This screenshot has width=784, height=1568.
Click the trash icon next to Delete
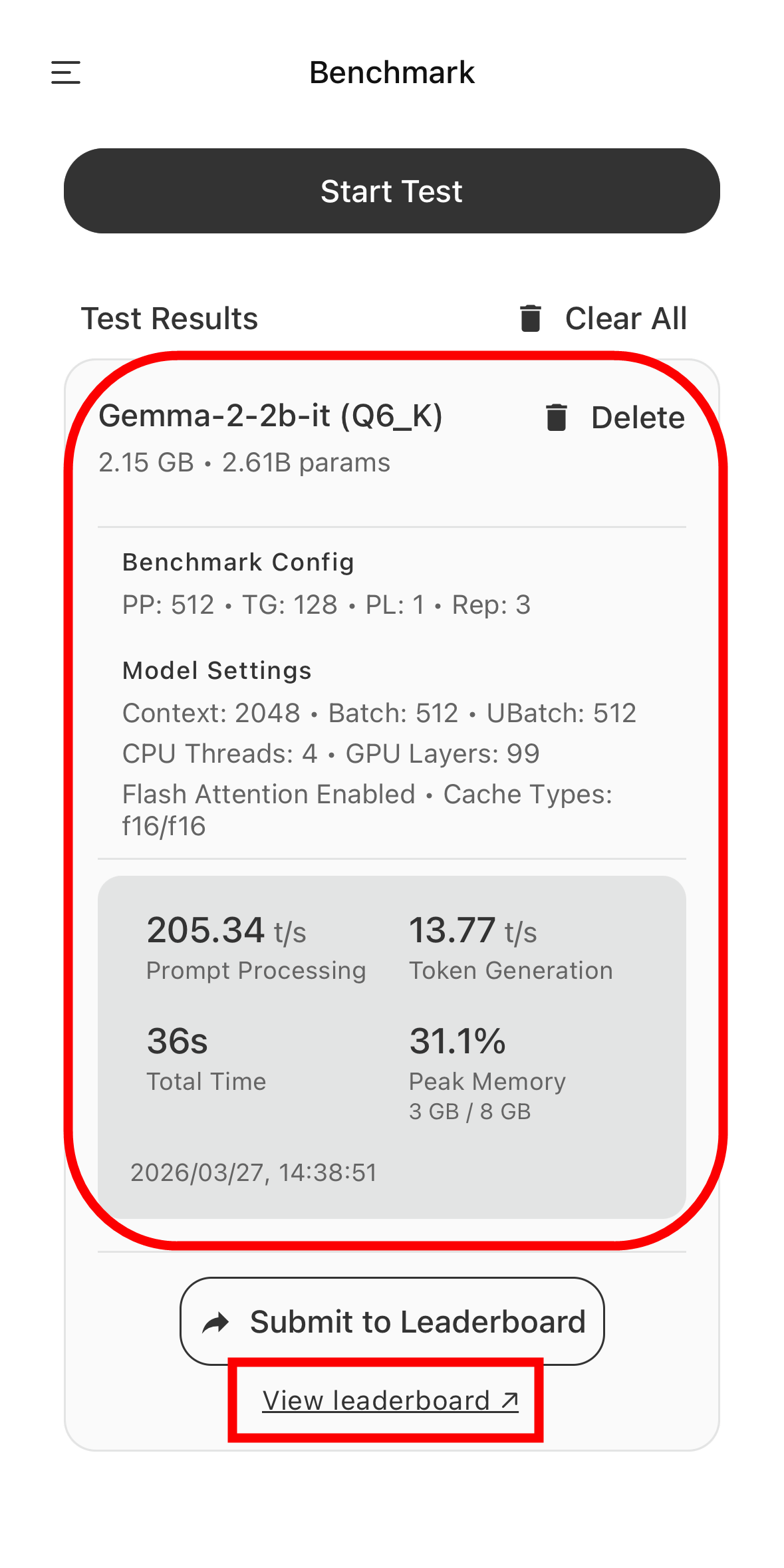(x=557, y=418)
